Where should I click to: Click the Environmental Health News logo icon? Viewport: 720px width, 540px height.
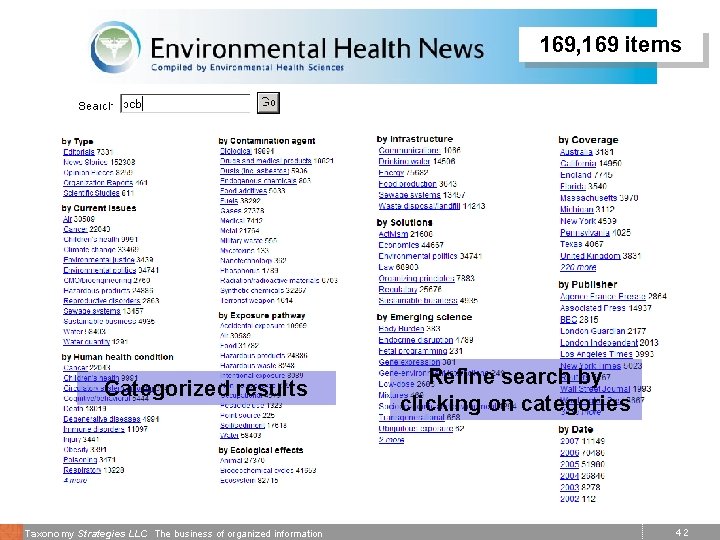[x=116, y=47]
